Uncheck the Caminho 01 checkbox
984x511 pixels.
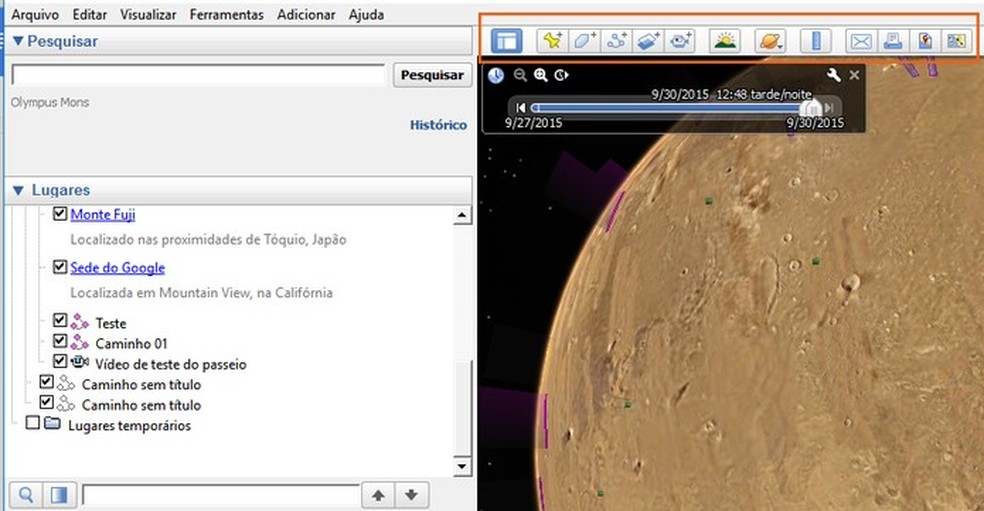(x=60, y=341)
